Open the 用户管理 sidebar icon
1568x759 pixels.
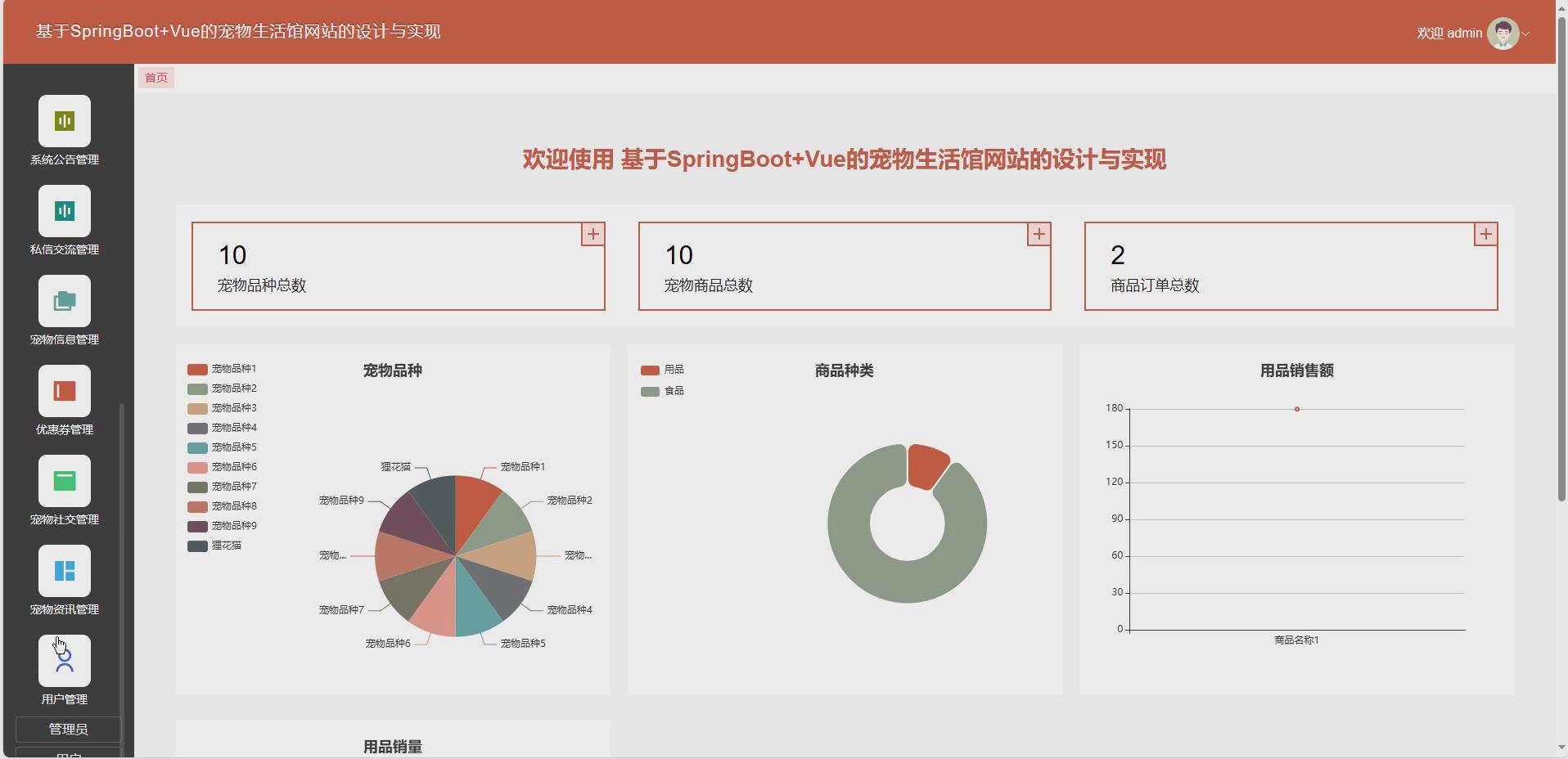pyautogui.click(x=65, y=661)
